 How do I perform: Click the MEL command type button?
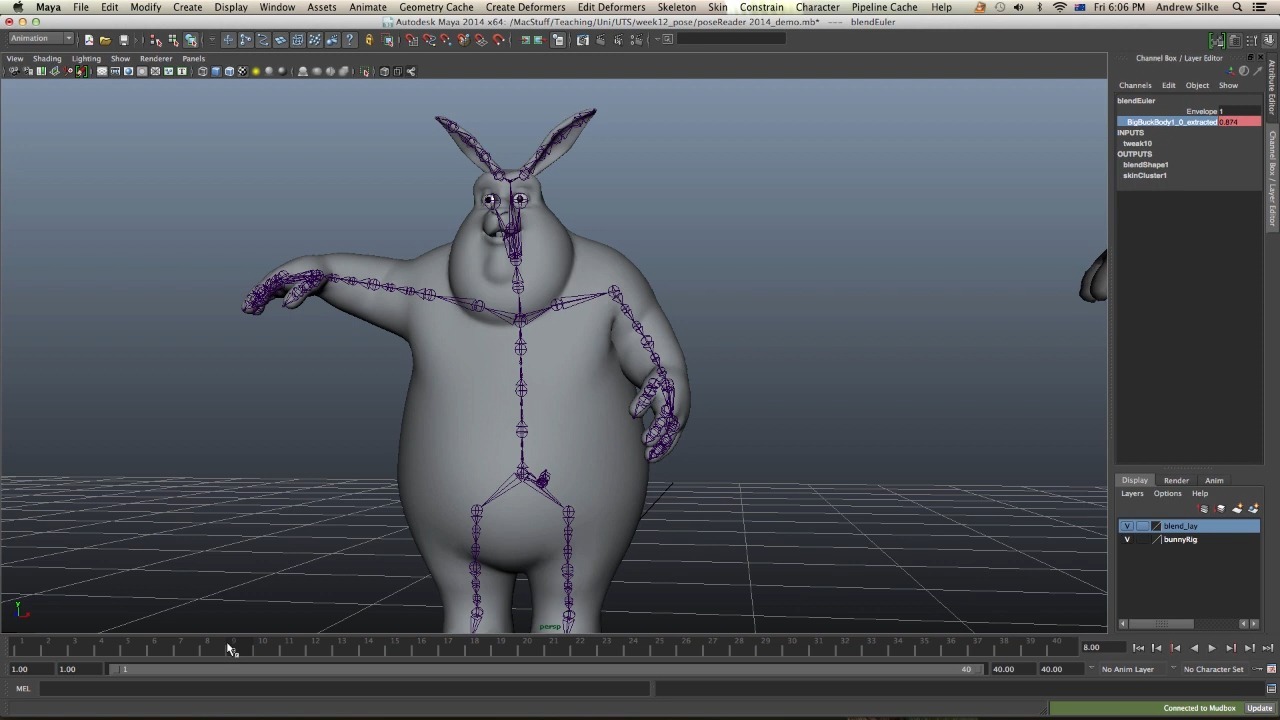[23, 688]
